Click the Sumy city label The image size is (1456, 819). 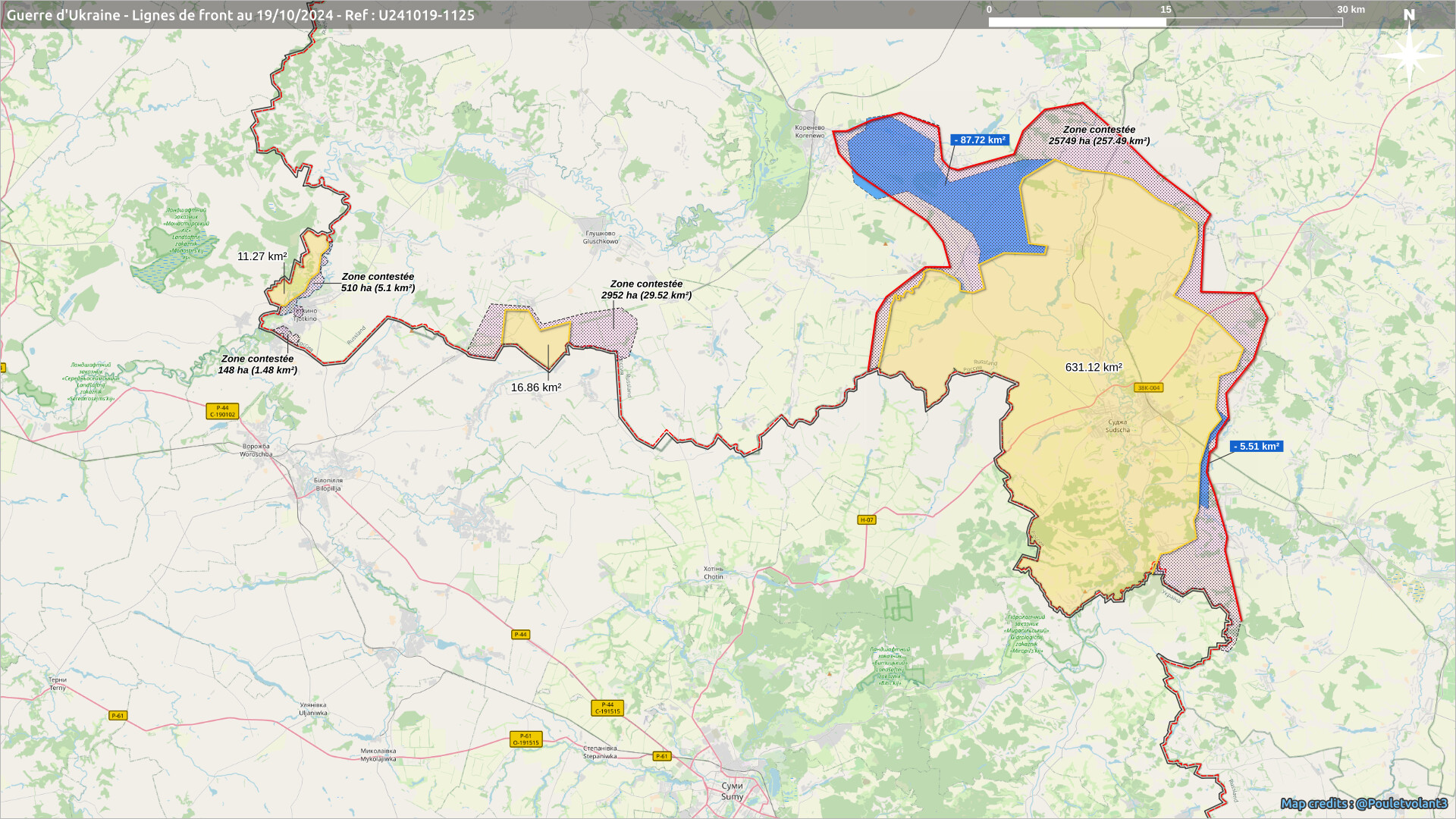(732, 791)
